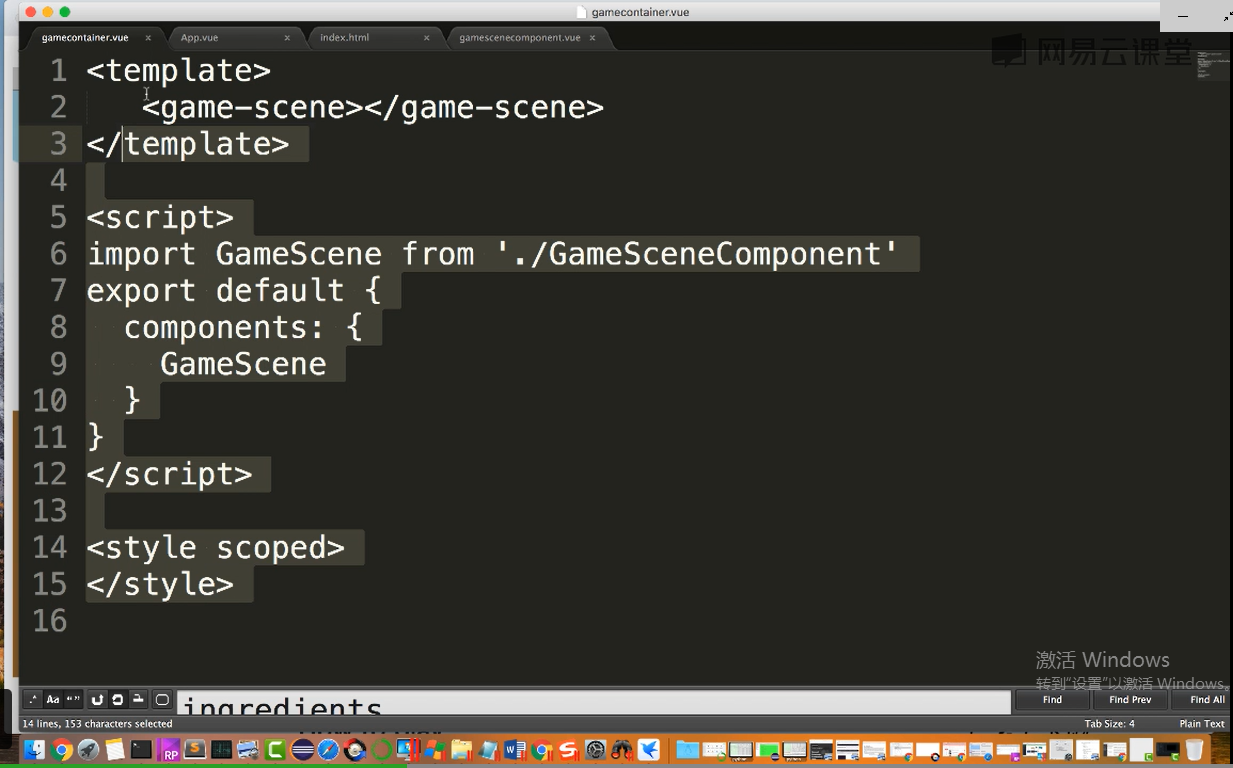This screenshot has height=768, width=1233.
Task: Open Preview app from the dock
Action: click(248, 750)
